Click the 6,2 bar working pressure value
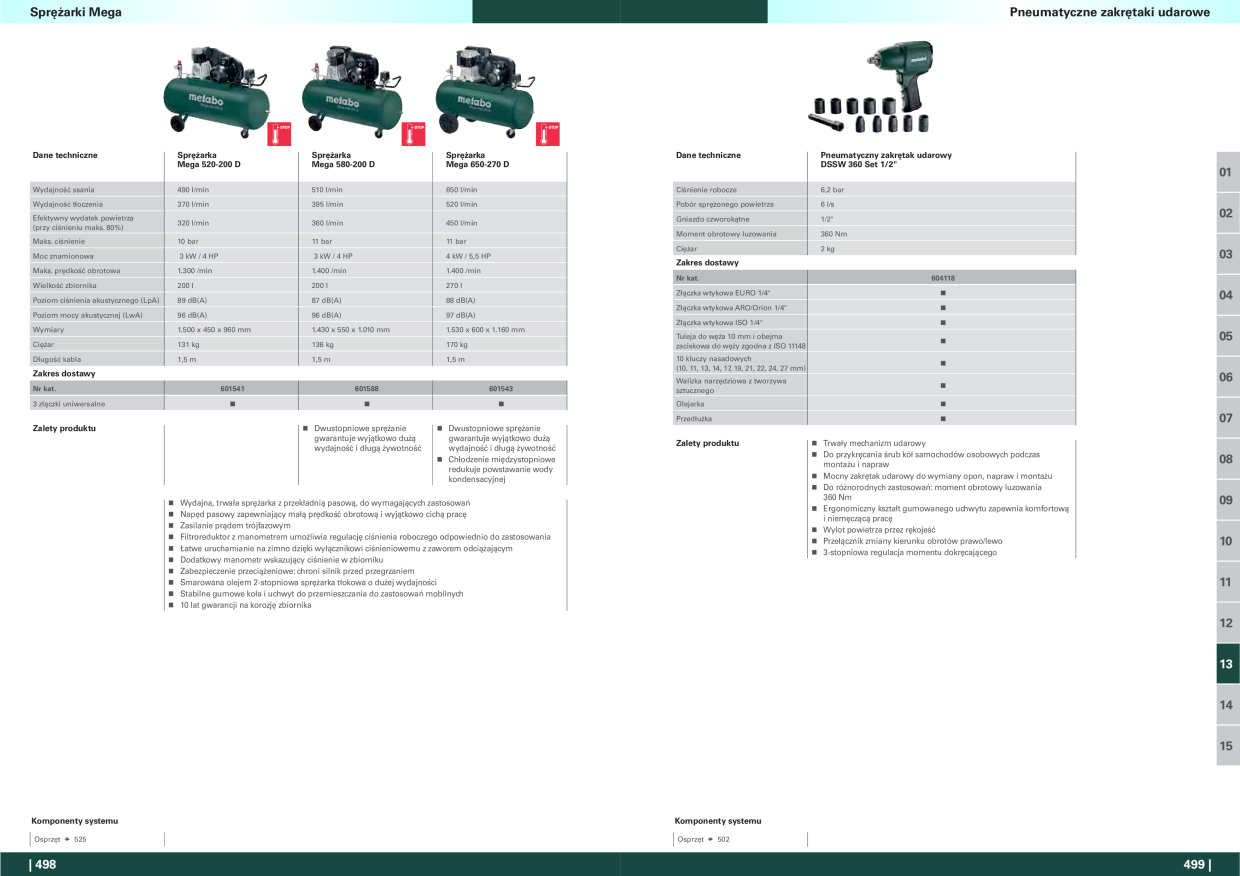 [x=832, y=189]
